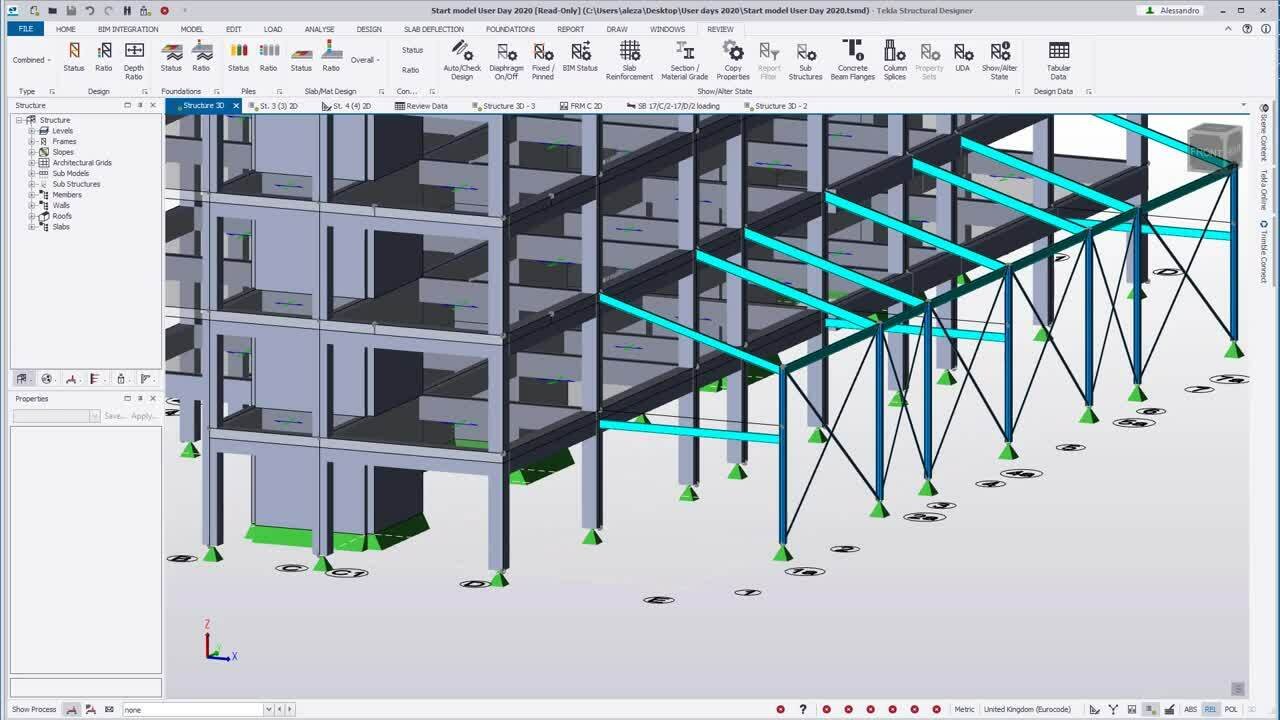Open the Combined type dropdown
The image size is (1280, 720).
click(30, 60)
